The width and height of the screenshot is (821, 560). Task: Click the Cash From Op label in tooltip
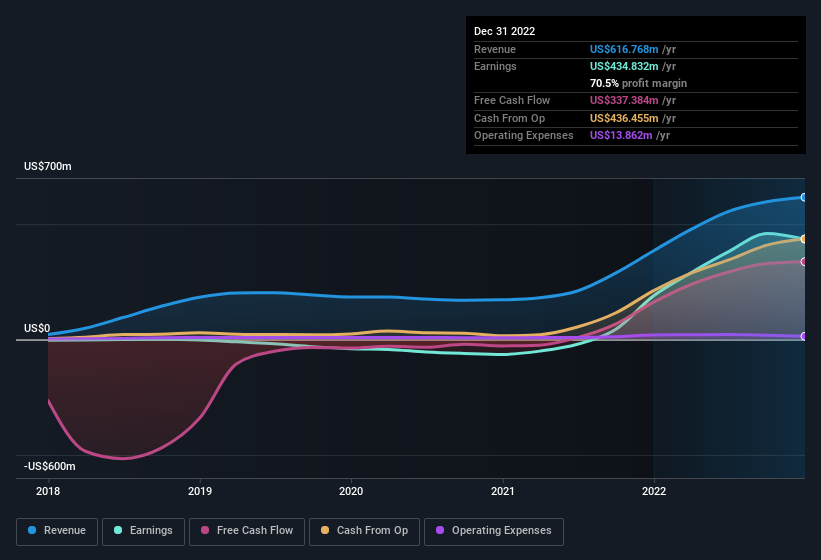[509, 118]
